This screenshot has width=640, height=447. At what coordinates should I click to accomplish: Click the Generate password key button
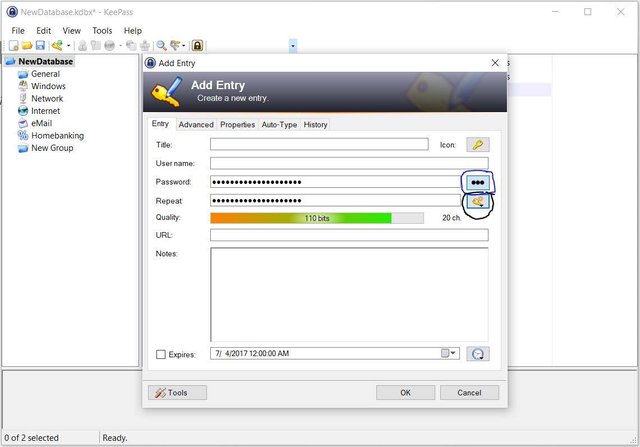point(478,201)
